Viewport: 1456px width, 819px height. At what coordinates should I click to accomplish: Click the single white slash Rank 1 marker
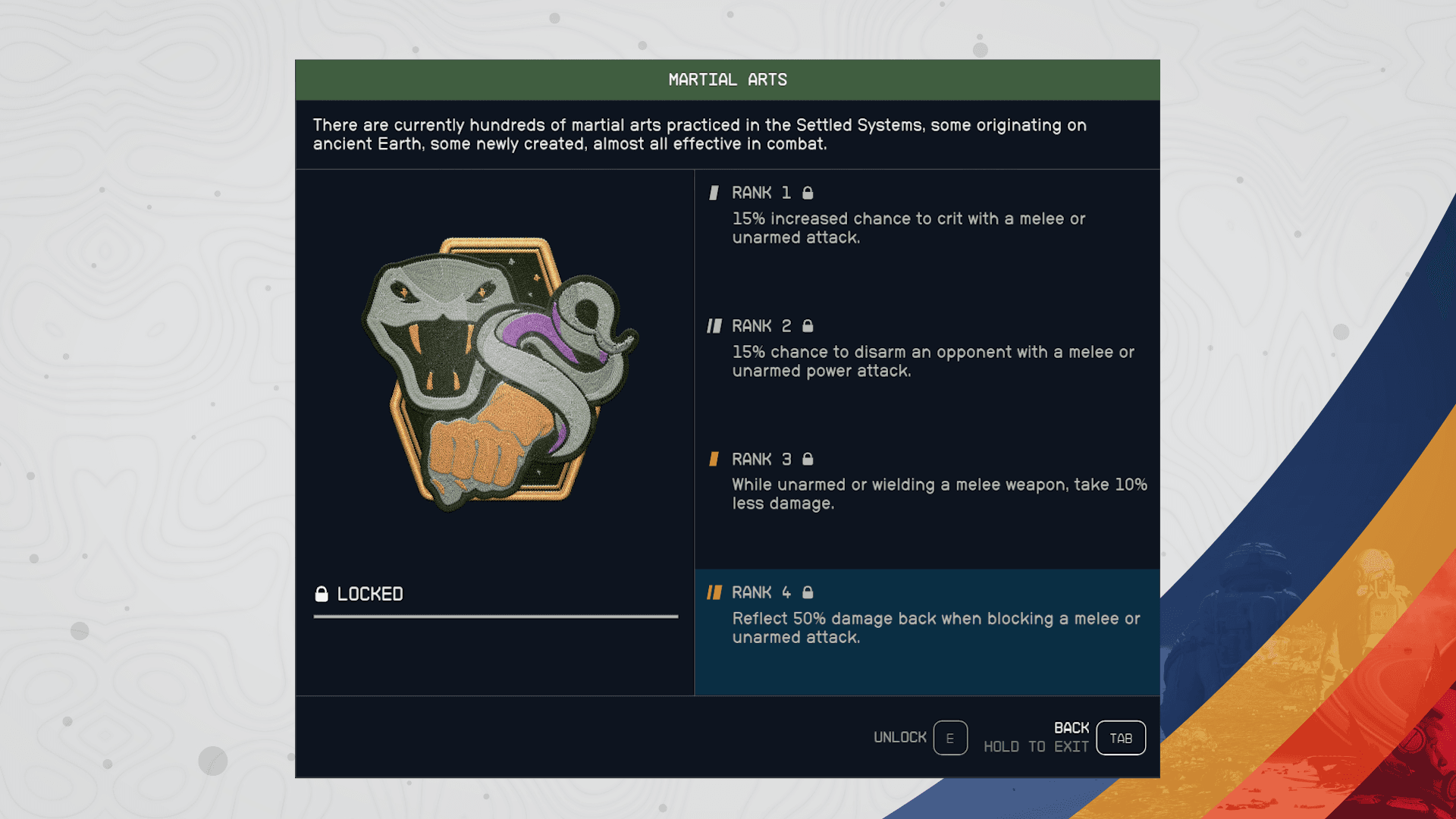click(714, 193)
